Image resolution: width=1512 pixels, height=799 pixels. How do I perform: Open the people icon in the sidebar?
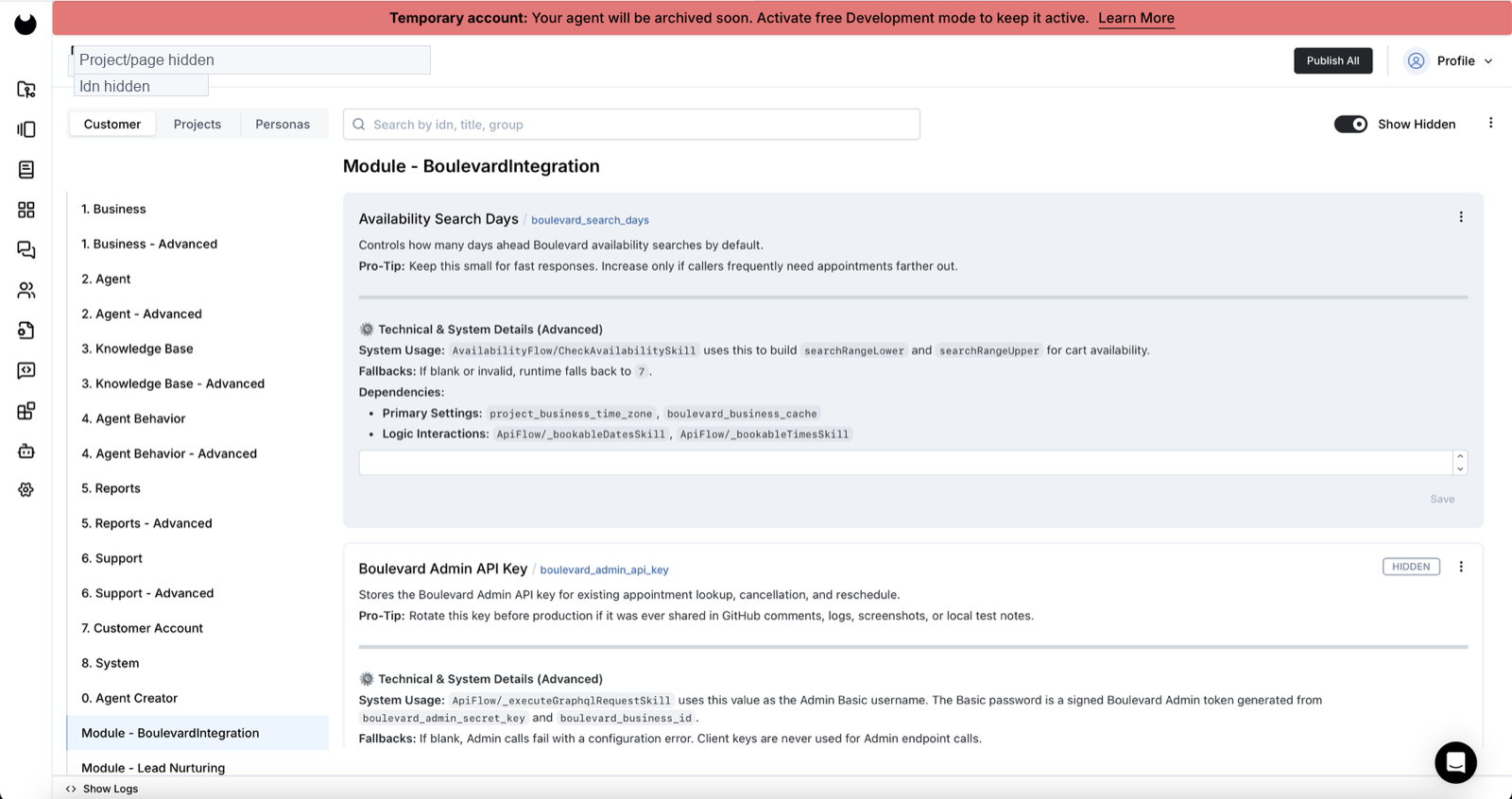tap(26, 290)
